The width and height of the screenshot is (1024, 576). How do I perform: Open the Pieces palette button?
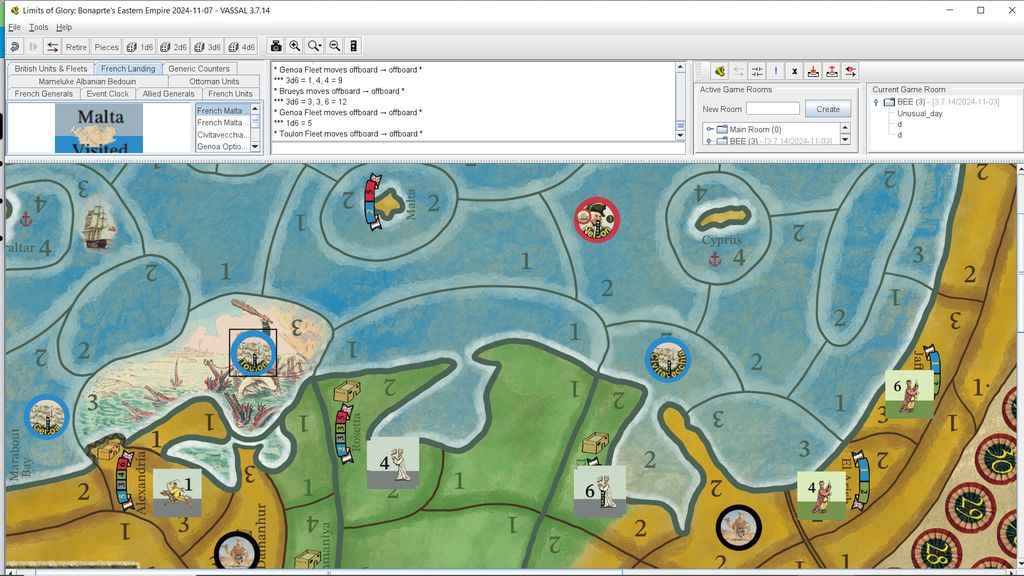106,46
